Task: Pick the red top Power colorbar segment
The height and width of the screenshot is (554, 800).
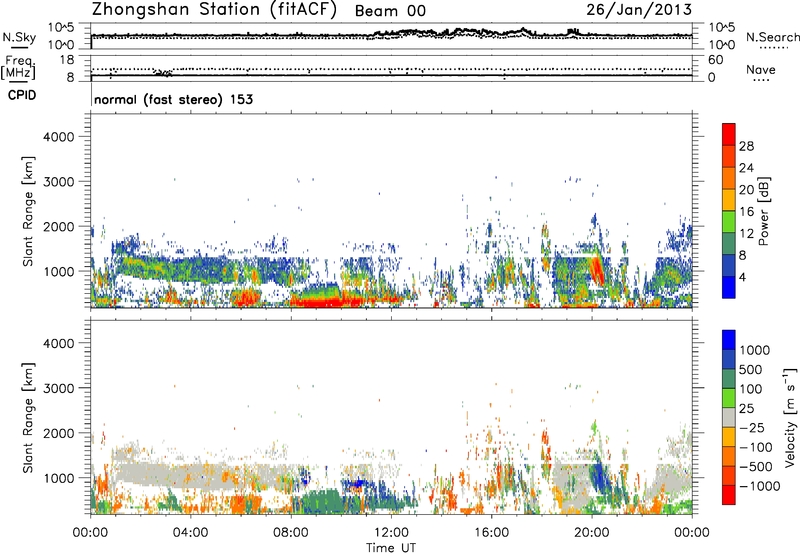Action: [729, 134]
